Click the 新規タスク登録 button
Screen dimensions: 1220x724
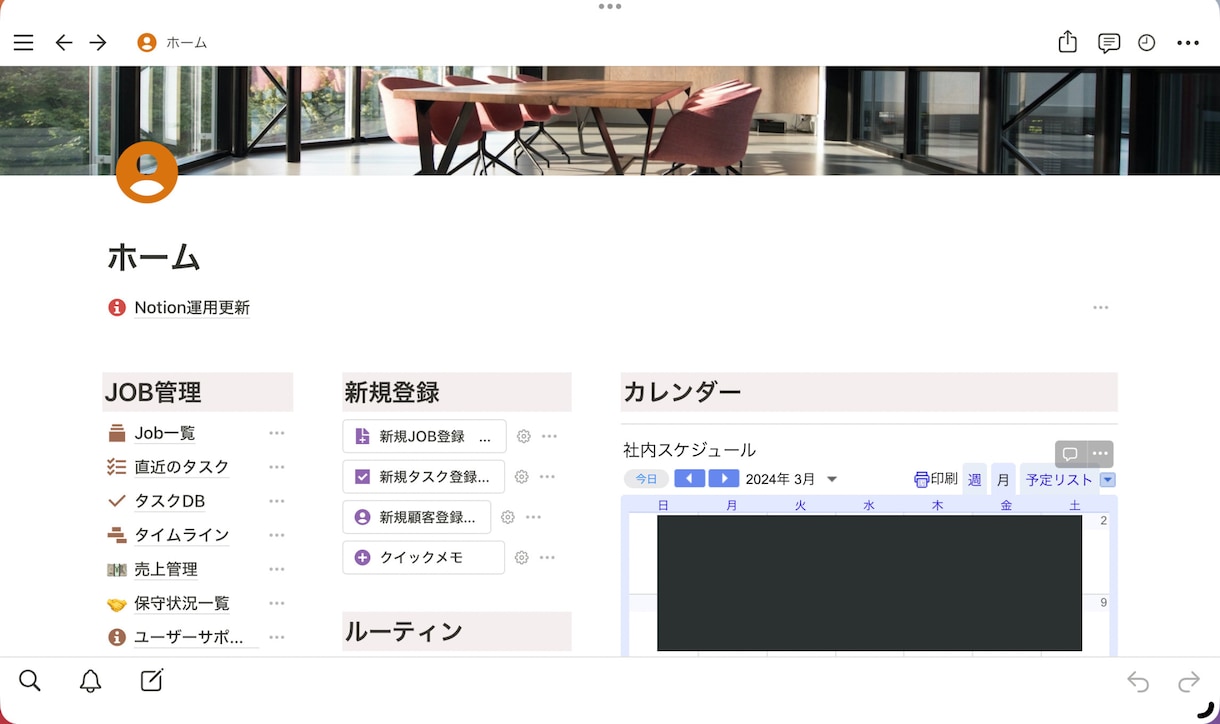click(423, 477)
